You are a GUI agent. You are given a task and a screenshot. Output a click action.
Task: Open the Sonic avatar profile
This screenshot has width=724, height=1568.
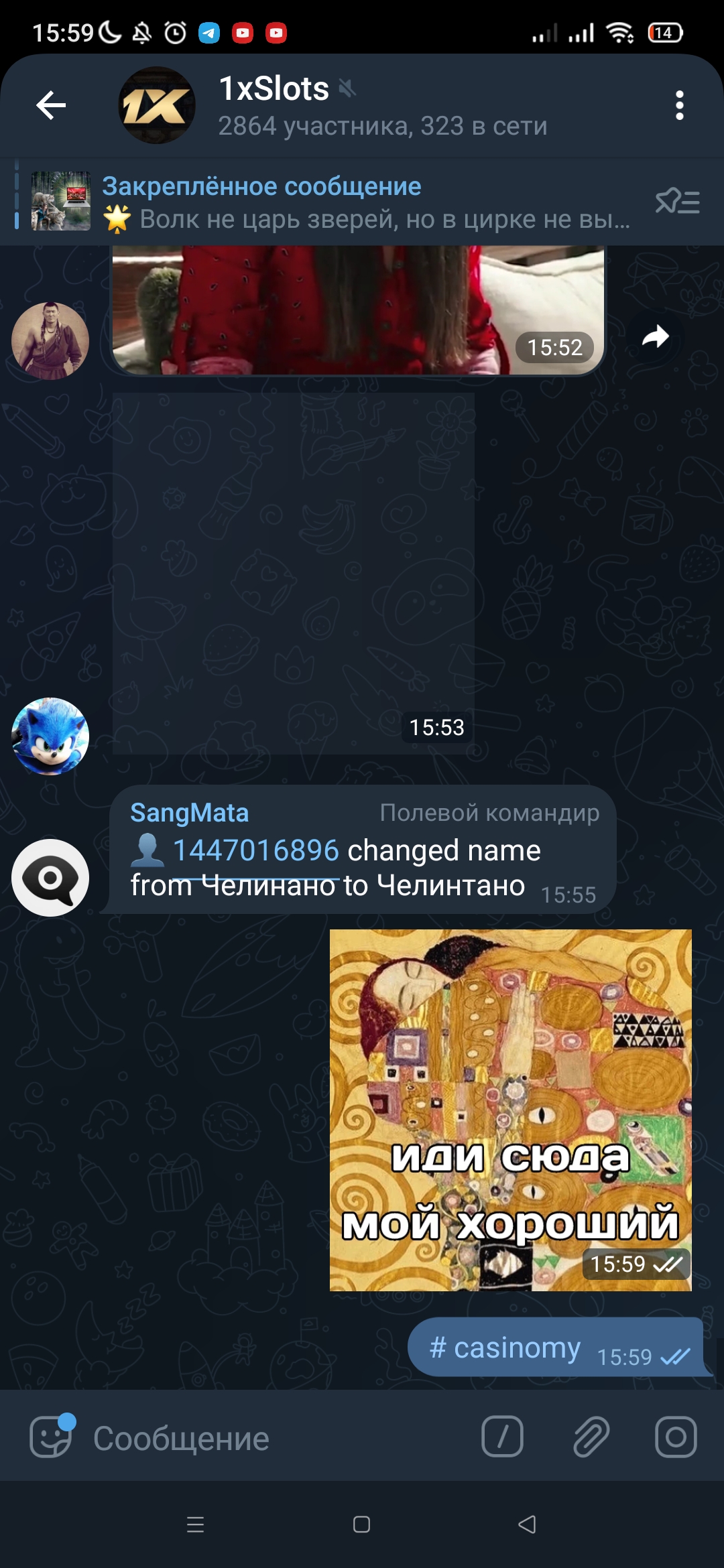point(50,736)
